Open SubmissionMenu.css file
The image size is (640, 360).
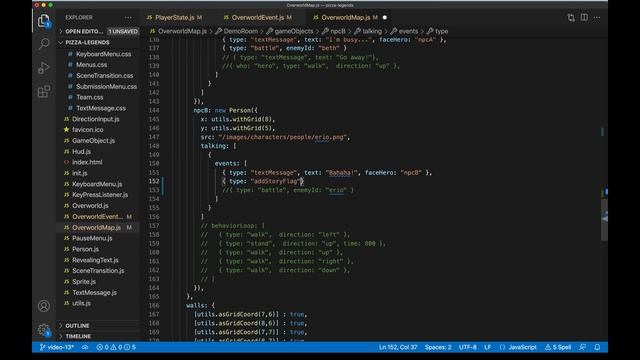[106, 87]
